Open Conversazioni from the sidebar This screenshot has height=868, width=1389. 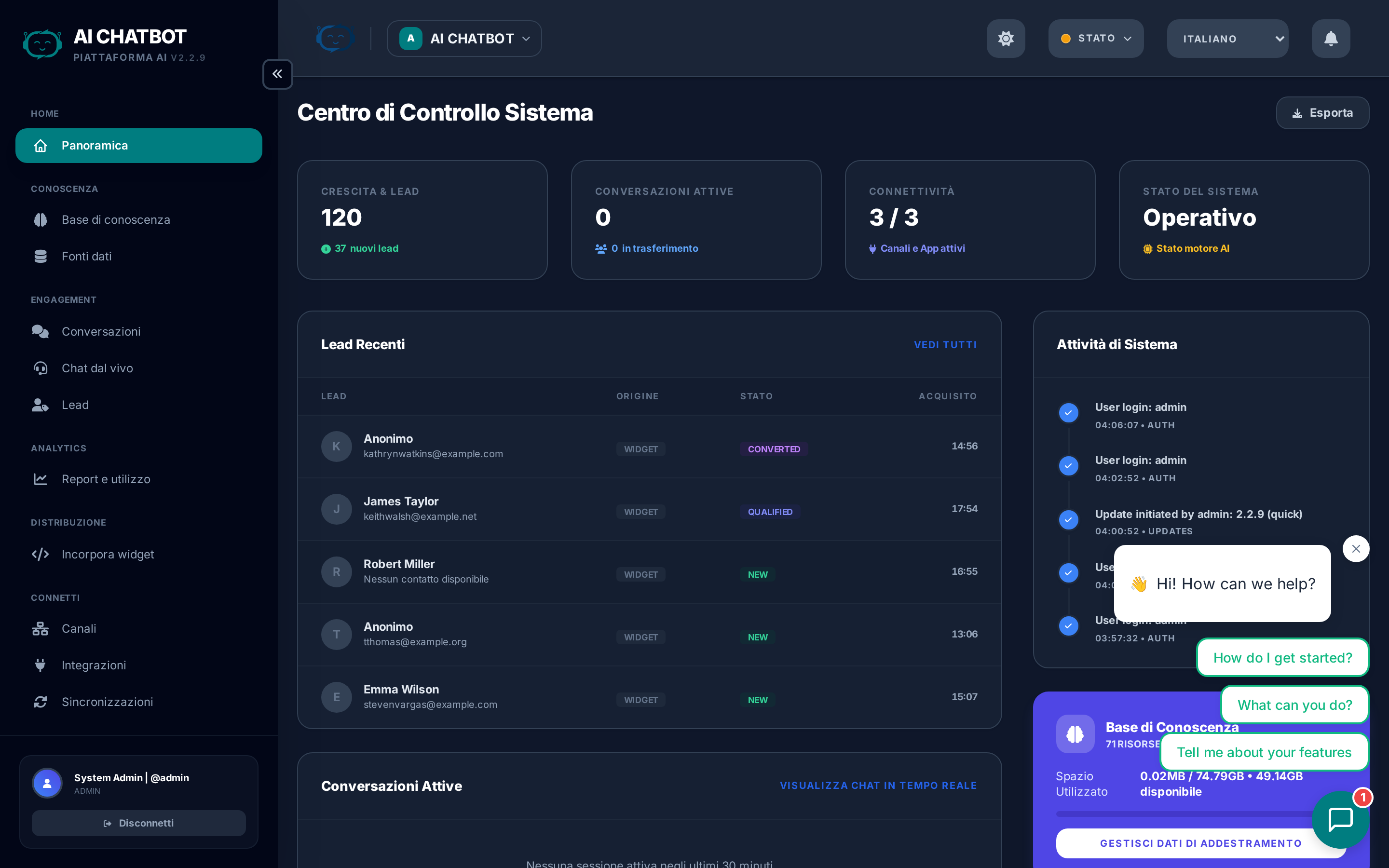[x=101, y=331]
